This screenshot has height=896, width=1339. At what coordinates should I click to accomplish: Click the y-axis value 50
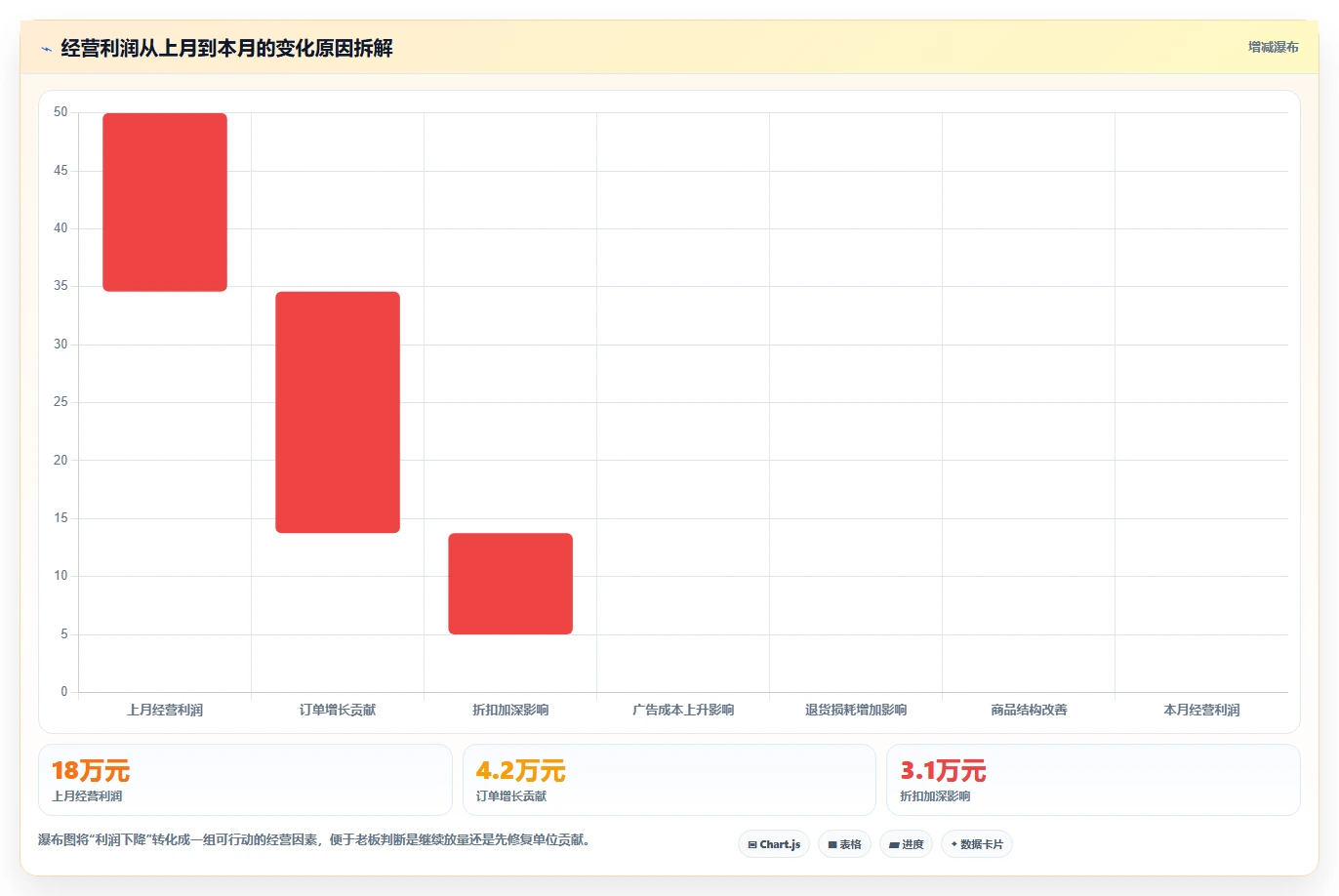tap(61, 112)
